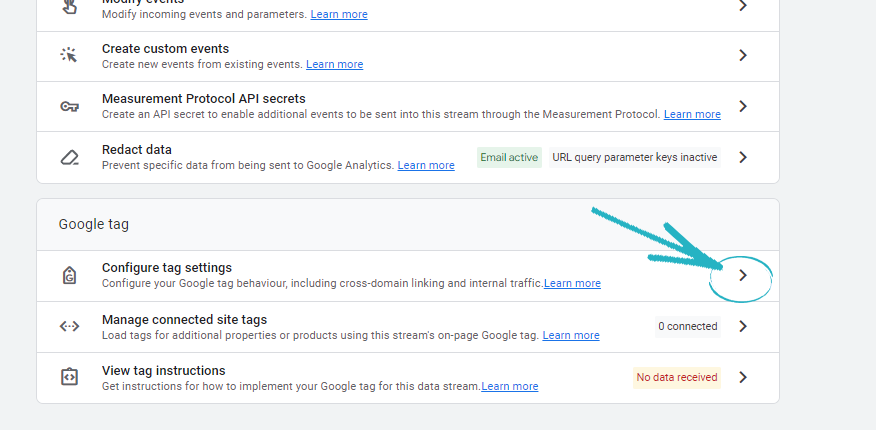Click Learn more for Measurement Protocol API secrets

point(692,114)
